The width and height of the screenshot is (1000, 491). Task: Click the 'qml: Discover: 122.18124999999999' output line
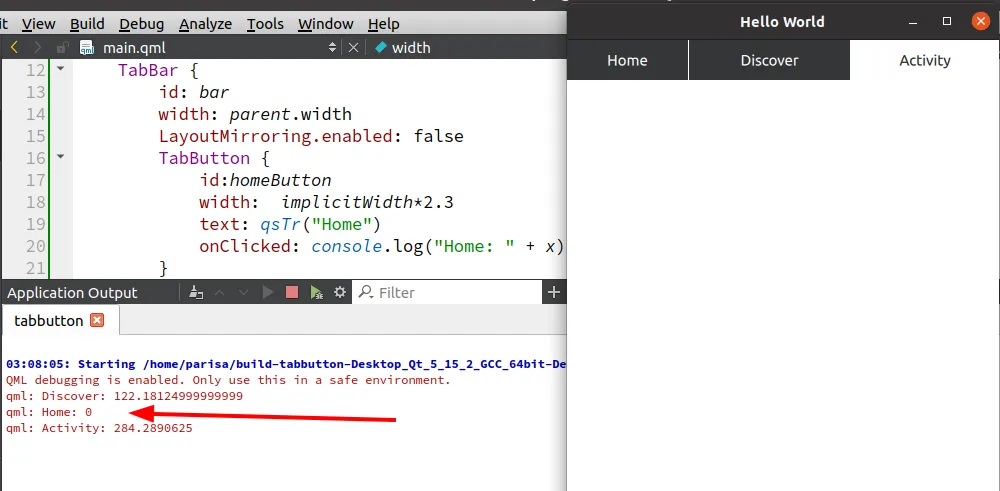pyautogui.click(x=124, y=396)
